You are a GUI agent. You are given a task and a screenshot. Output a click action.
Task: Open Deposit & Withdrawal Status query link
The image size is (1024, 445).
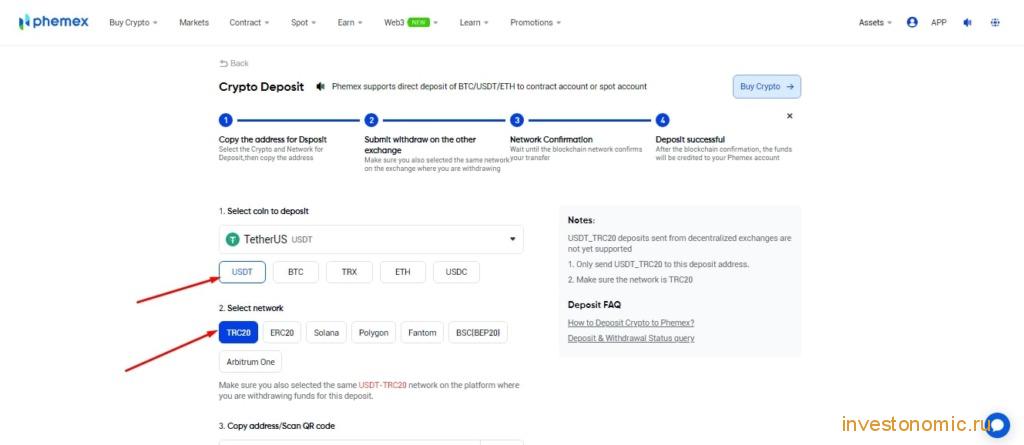coord(631,338)
